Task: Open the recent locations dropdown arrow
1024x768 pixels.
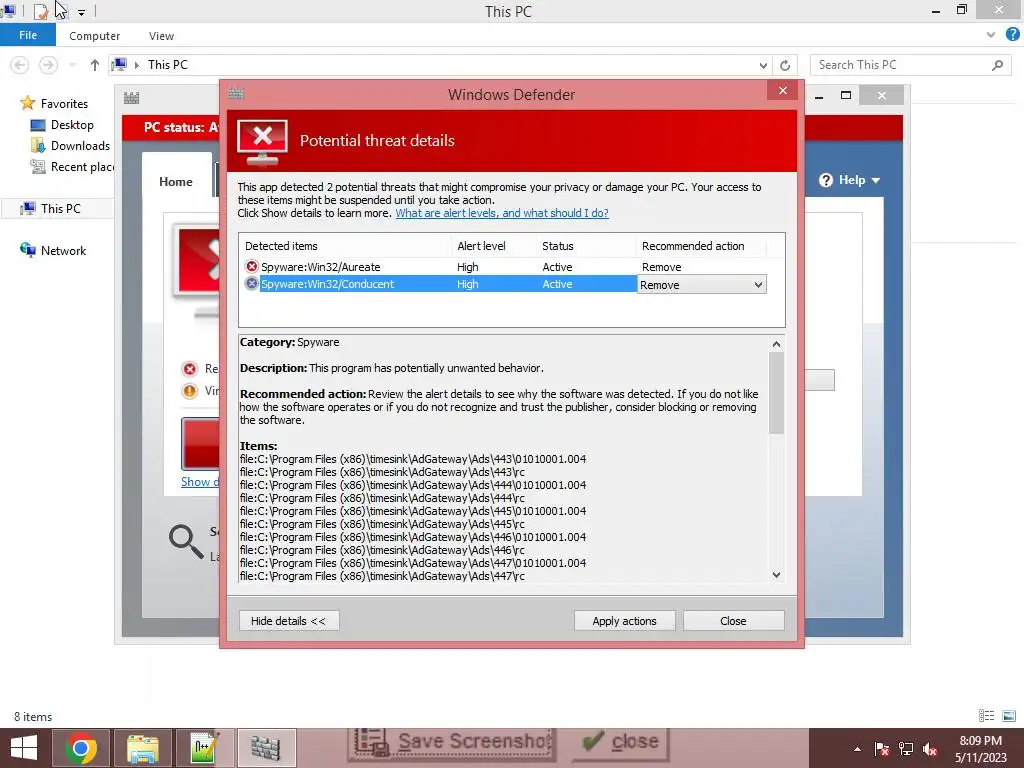Action: [x=72, y=65]
